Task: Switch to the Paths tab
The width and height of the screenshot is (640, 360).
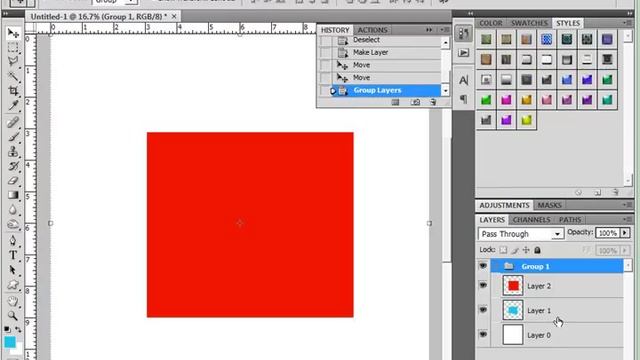Action: click(x=570, y=220)
